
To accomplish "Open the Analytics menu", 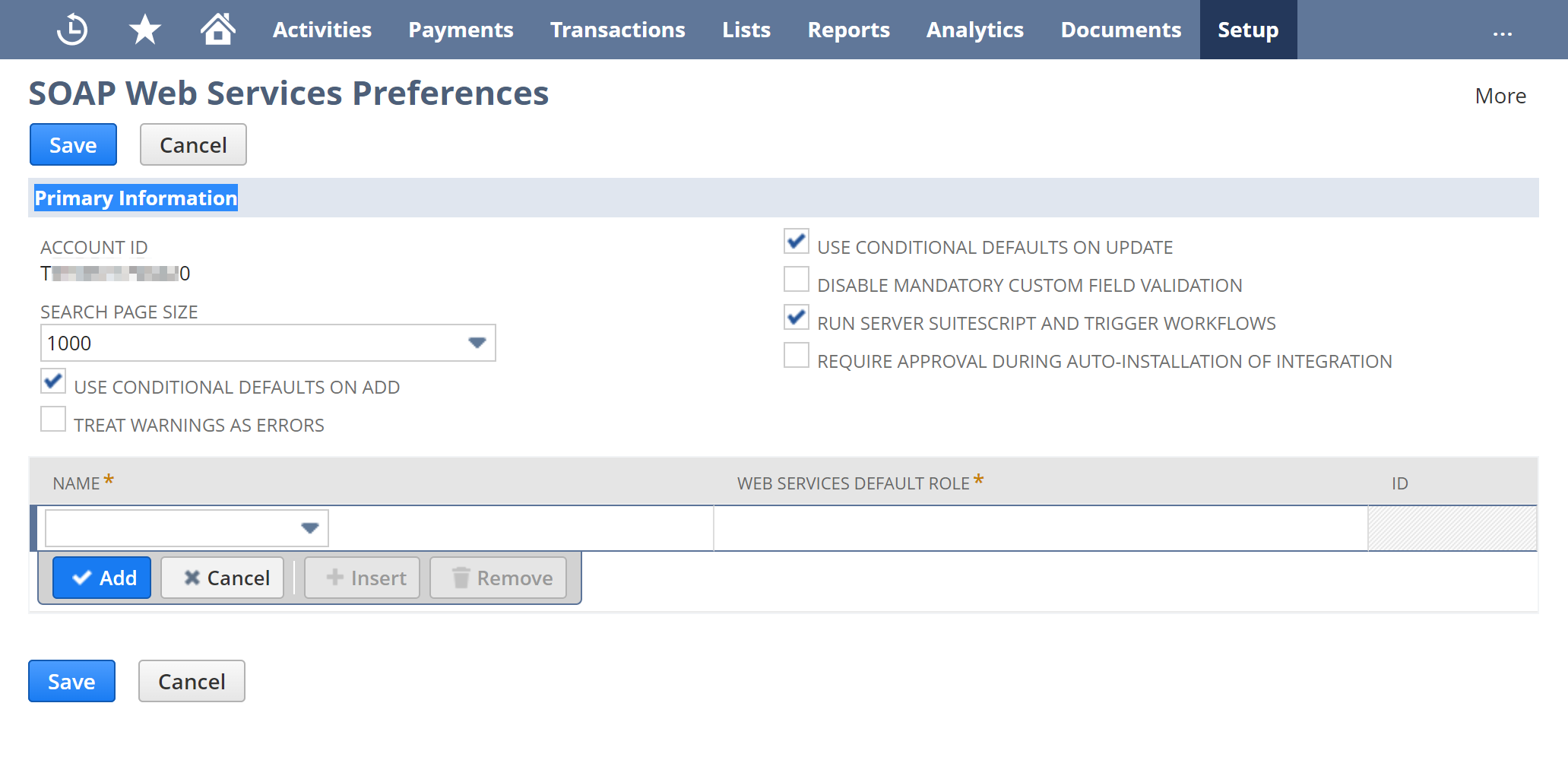I will click(974, 30).
